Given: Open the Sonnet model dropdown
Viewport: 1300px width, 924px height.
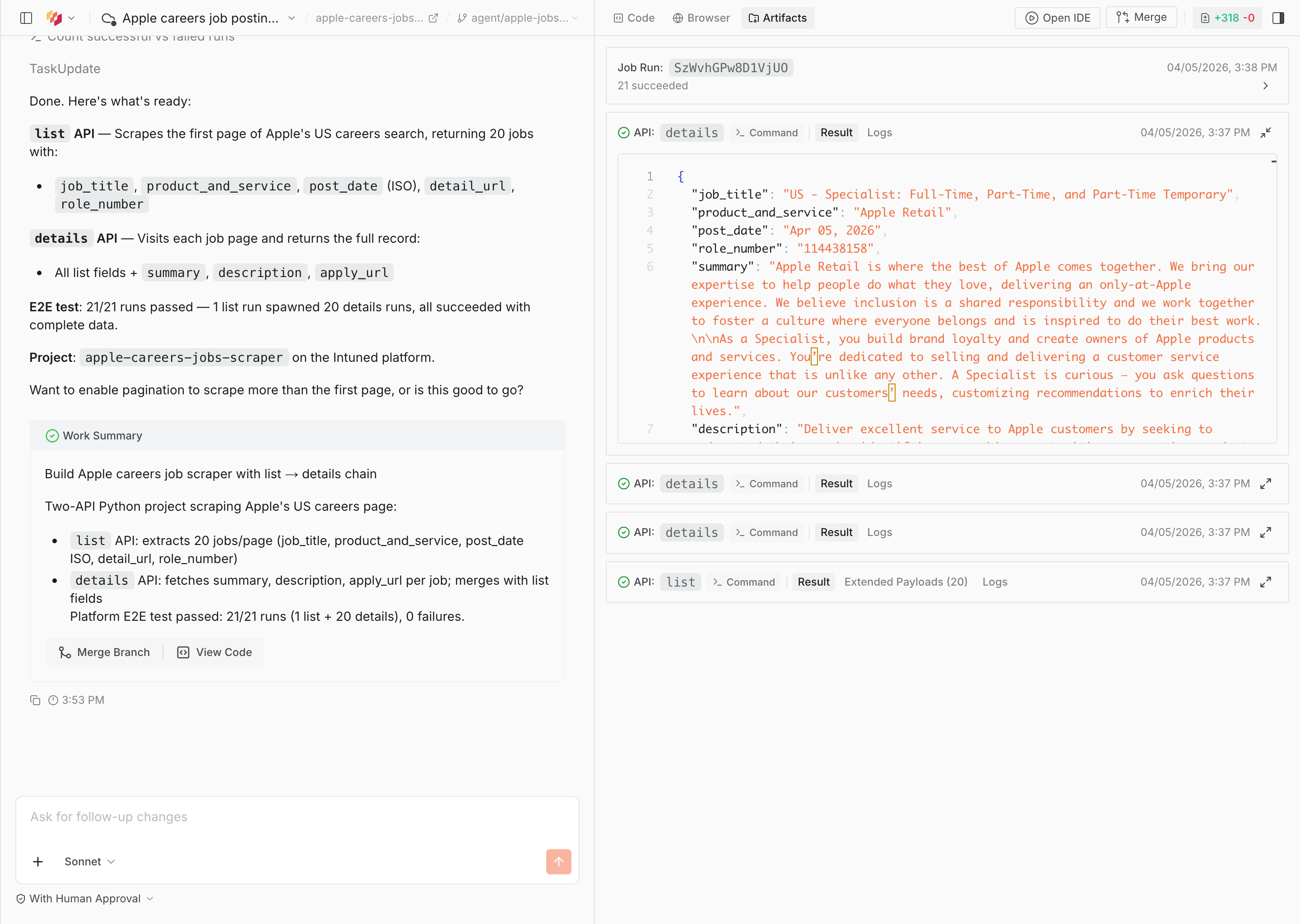Looking at the screenshot, I should 89,862.
